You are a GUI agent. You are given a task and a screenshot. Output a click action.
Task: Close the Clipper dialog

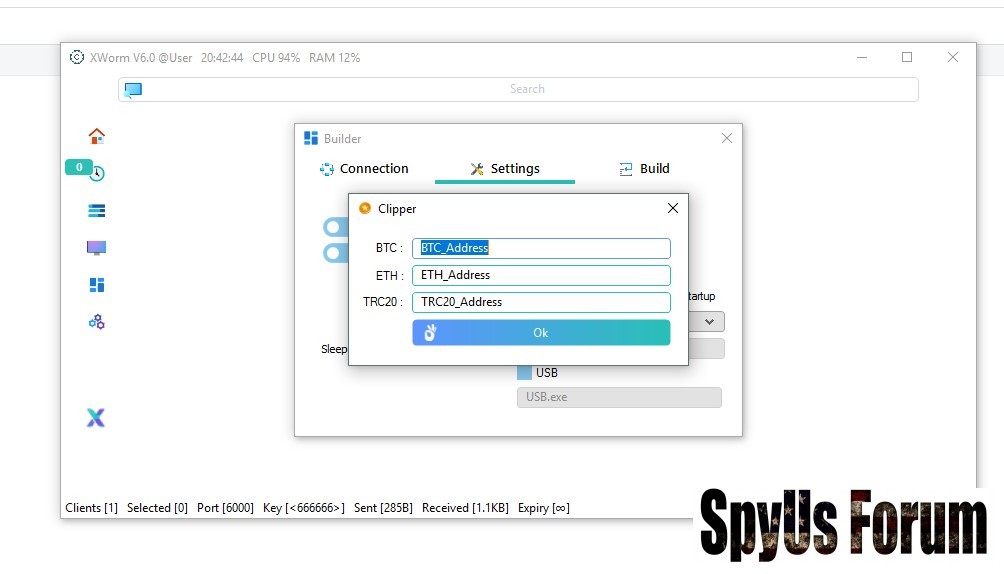click(672, 208)
